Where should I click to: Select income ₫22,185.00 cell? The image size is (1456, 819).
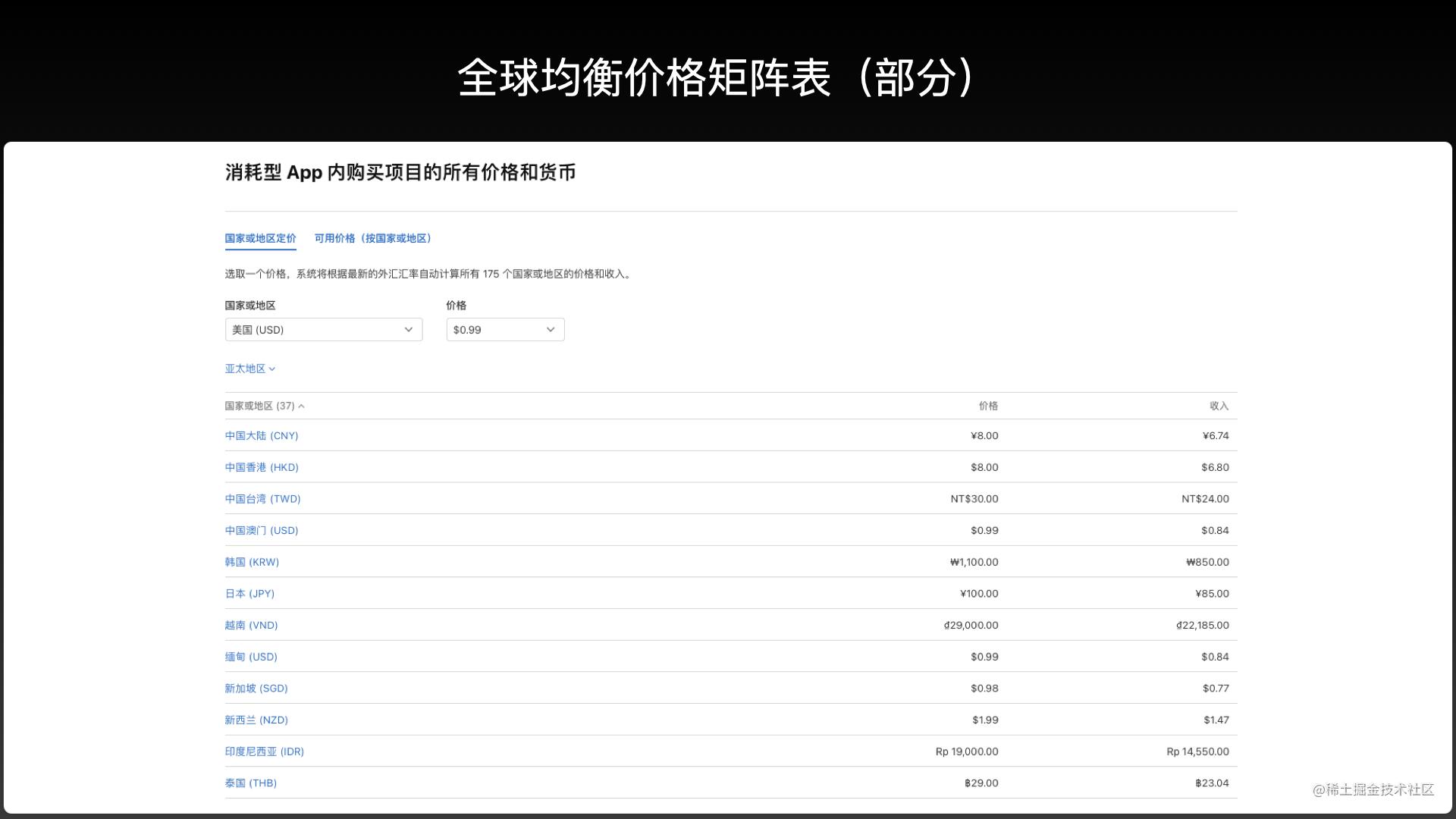1202,626
